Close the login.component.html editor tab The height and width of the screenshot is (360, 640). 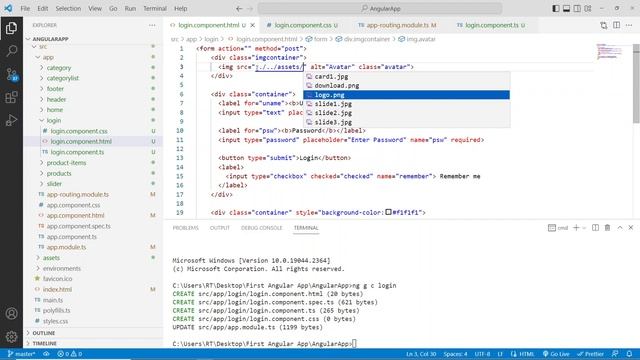(x=253, y=25)
